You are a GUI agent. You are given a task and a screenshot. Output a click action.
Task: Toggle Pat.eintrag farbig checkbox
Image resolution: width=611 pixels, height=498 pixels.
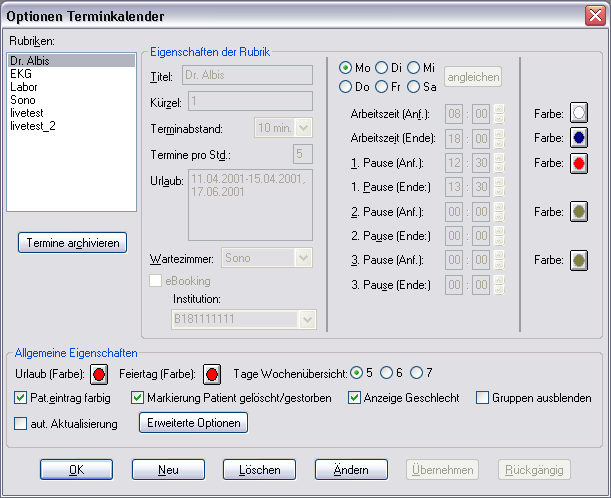[20, 398]
